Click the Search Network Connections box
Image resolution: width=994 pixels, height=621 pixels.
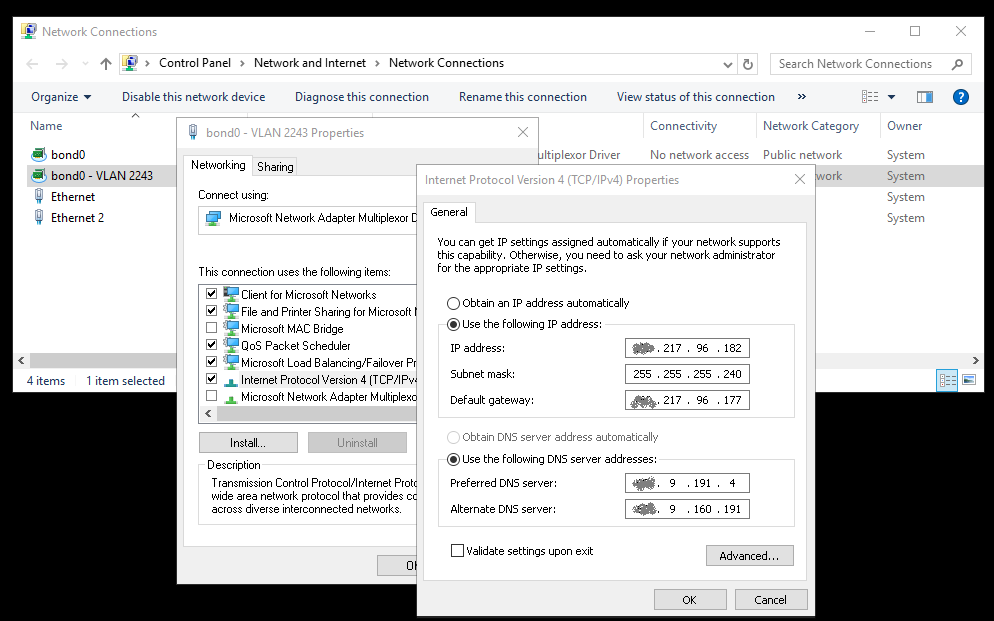point(868,64)
